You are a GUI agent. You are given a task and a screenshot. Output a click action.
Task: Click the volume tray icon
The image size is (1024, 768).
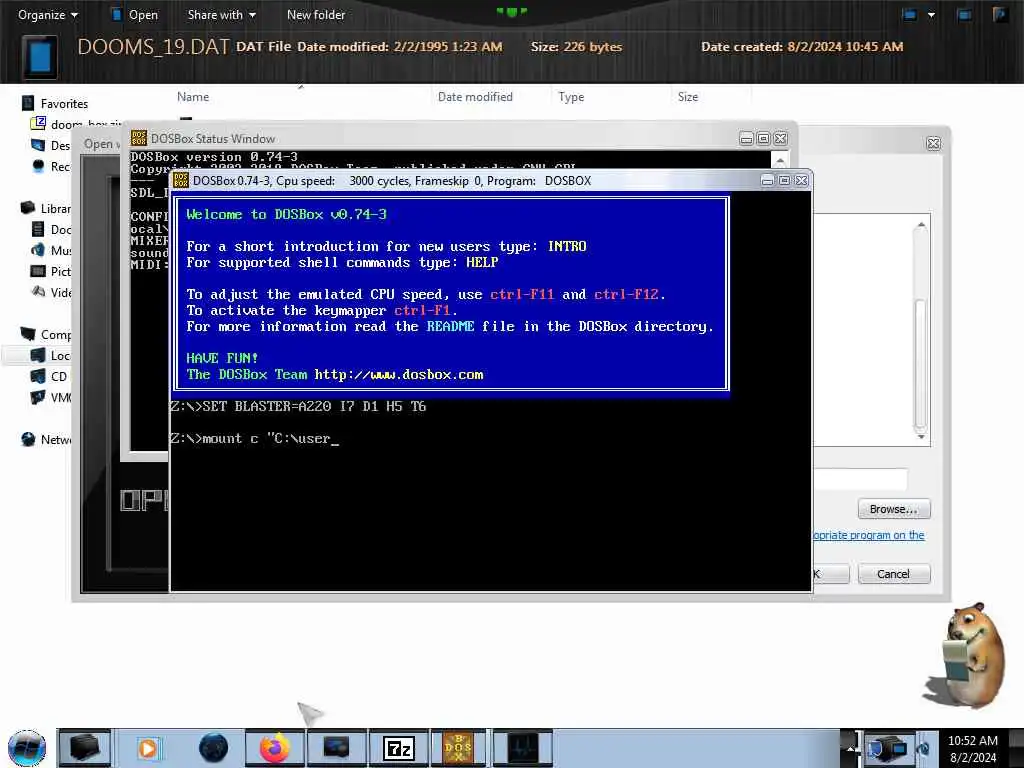923,748
